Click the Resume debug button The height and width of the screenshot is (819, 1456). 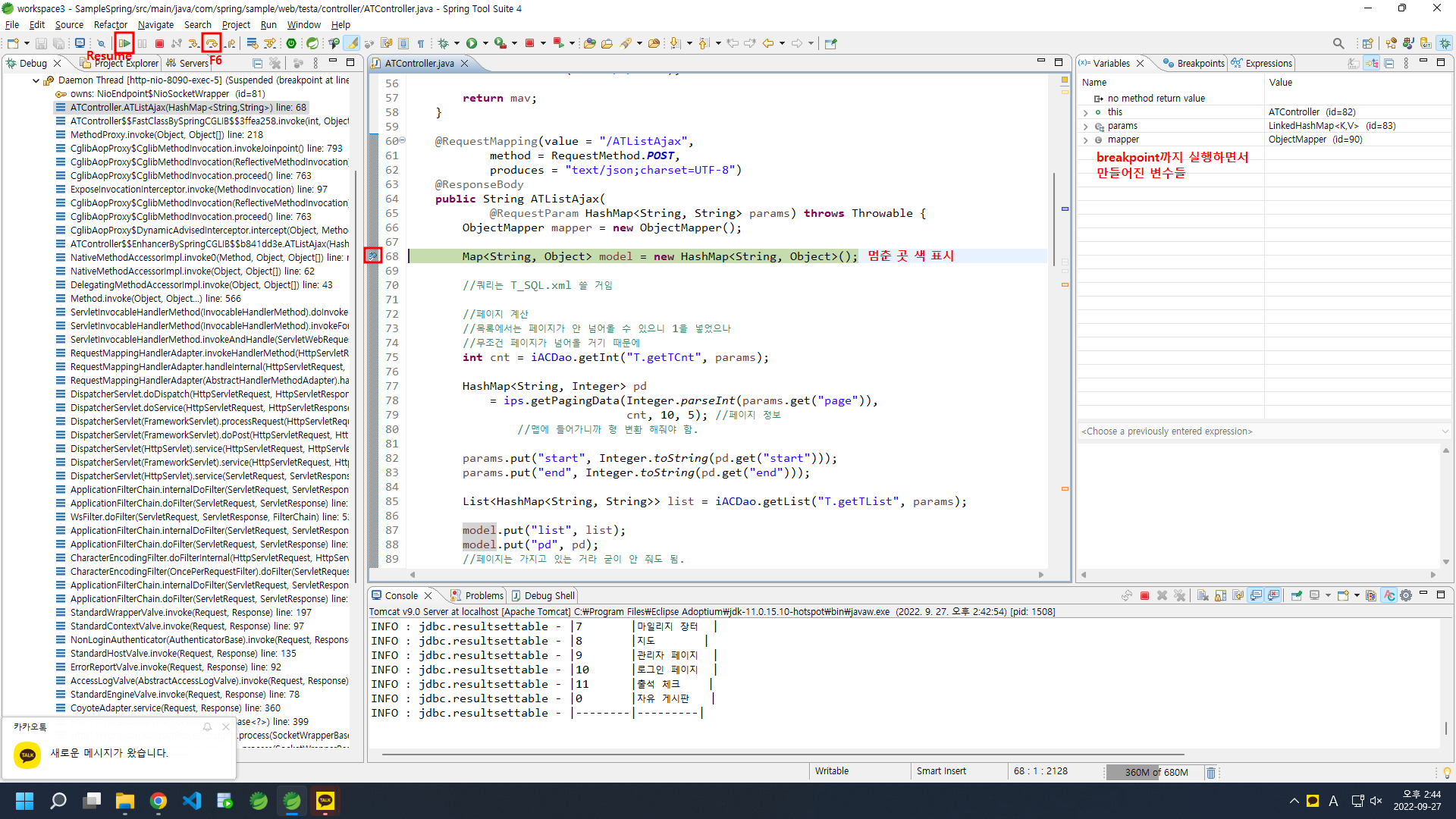124,43
